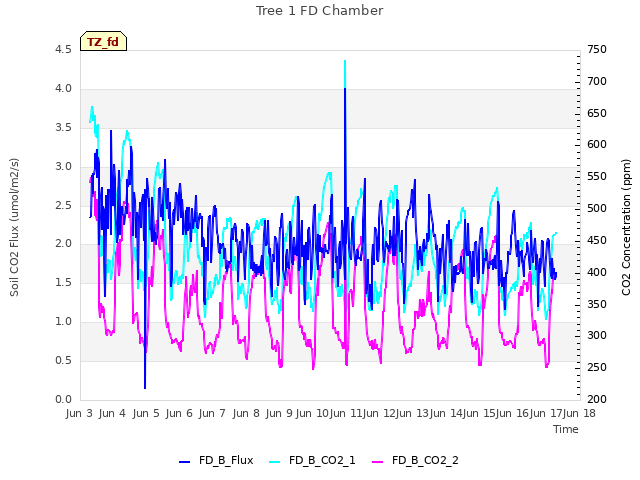Image resolution: width=640 pixels, height=480 pixels.
Task: Click the 400 right axis tick label
Action: (597, 272)
